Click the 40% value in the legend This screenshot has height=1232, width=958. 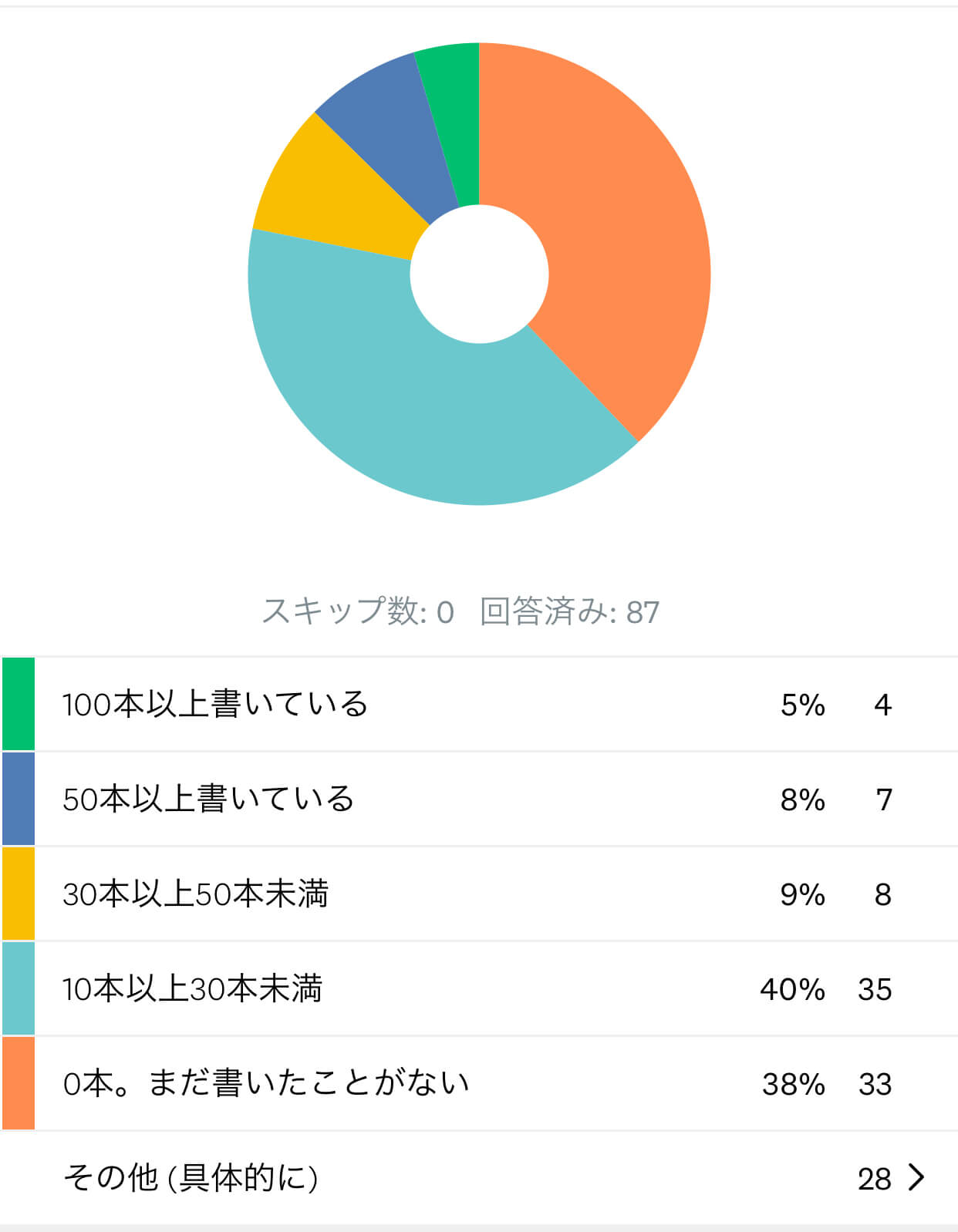point(792,989)
